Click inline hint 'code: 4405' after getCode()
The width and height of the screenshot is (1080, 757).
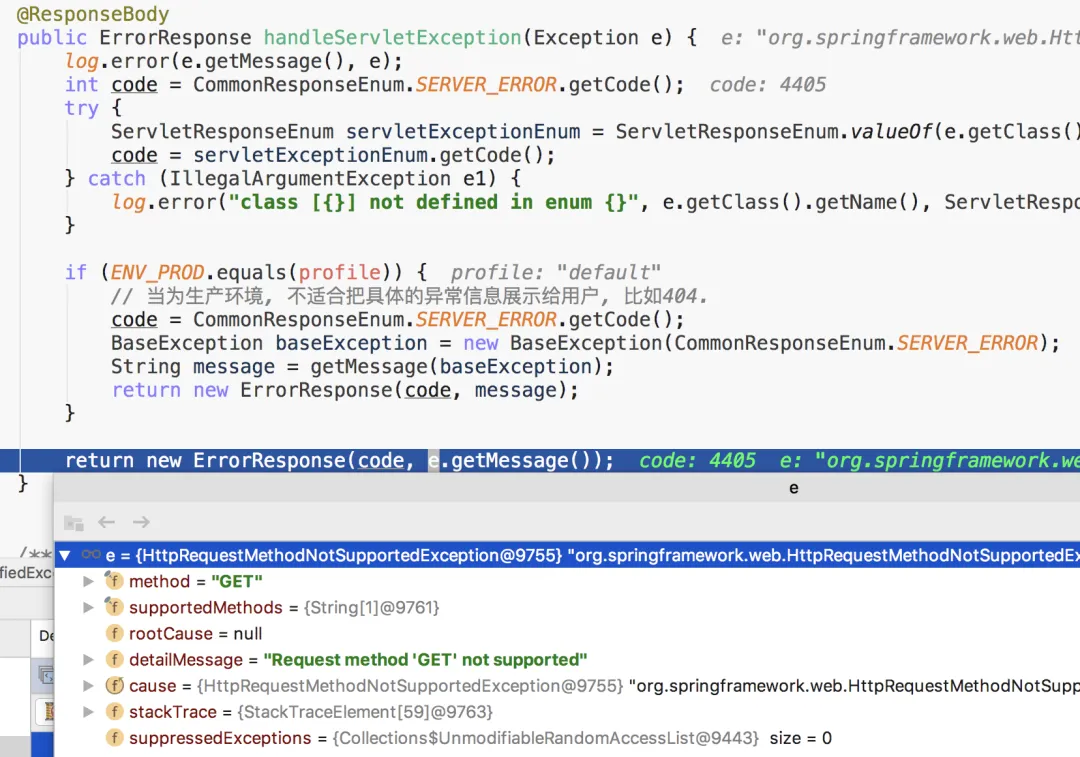coord(767,85)
